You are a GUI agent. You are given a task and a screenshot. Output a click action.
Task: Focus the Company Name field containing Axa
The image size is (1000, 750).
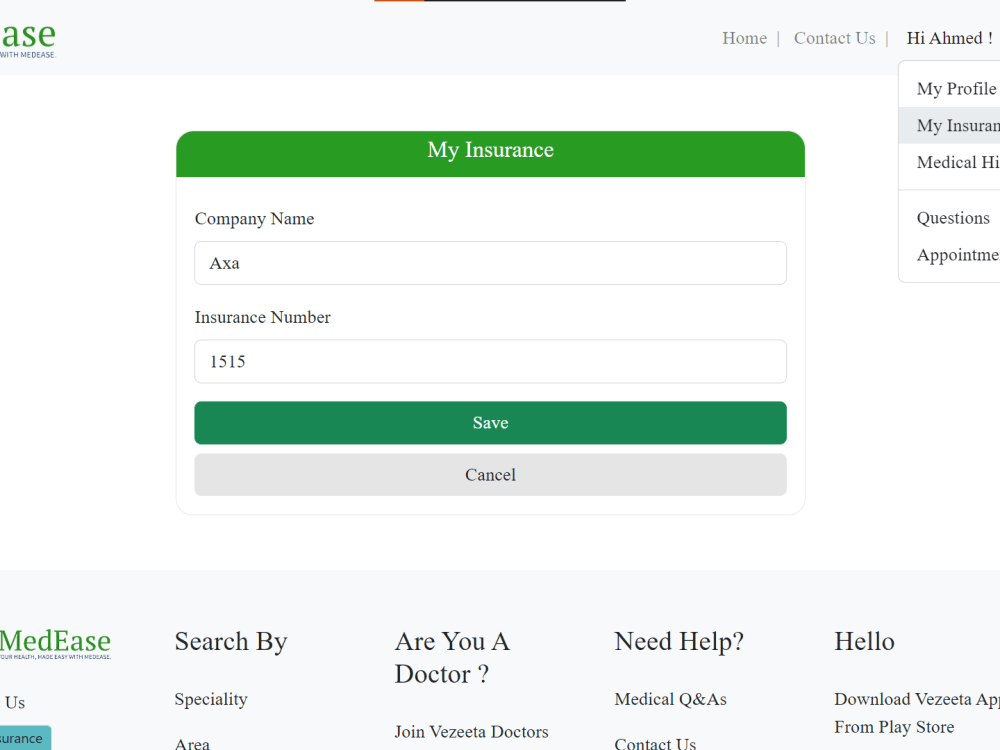(x=490, y=263)
